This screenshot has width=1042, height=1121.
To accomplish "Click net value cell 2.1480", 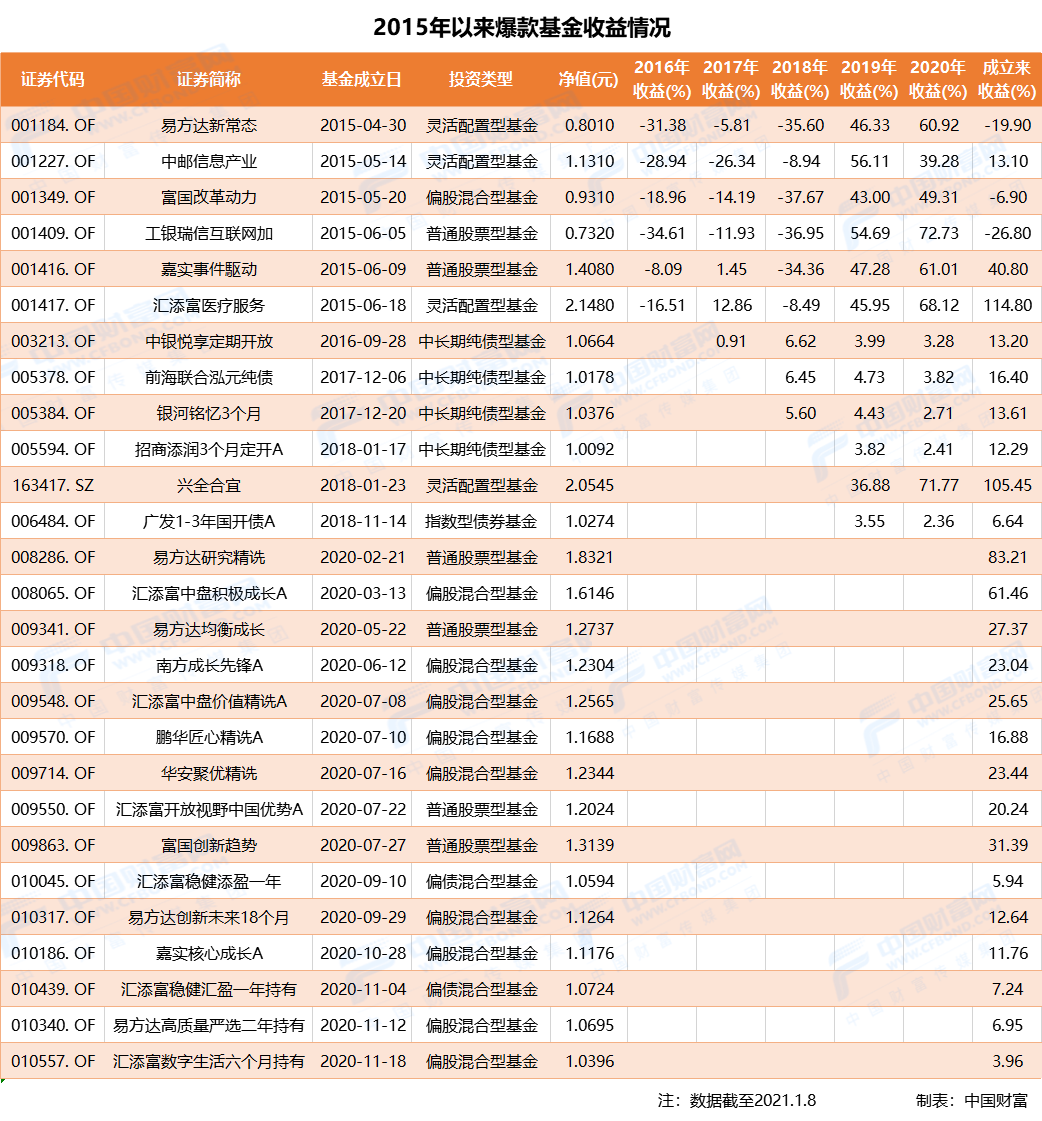I will coord(589,305).
